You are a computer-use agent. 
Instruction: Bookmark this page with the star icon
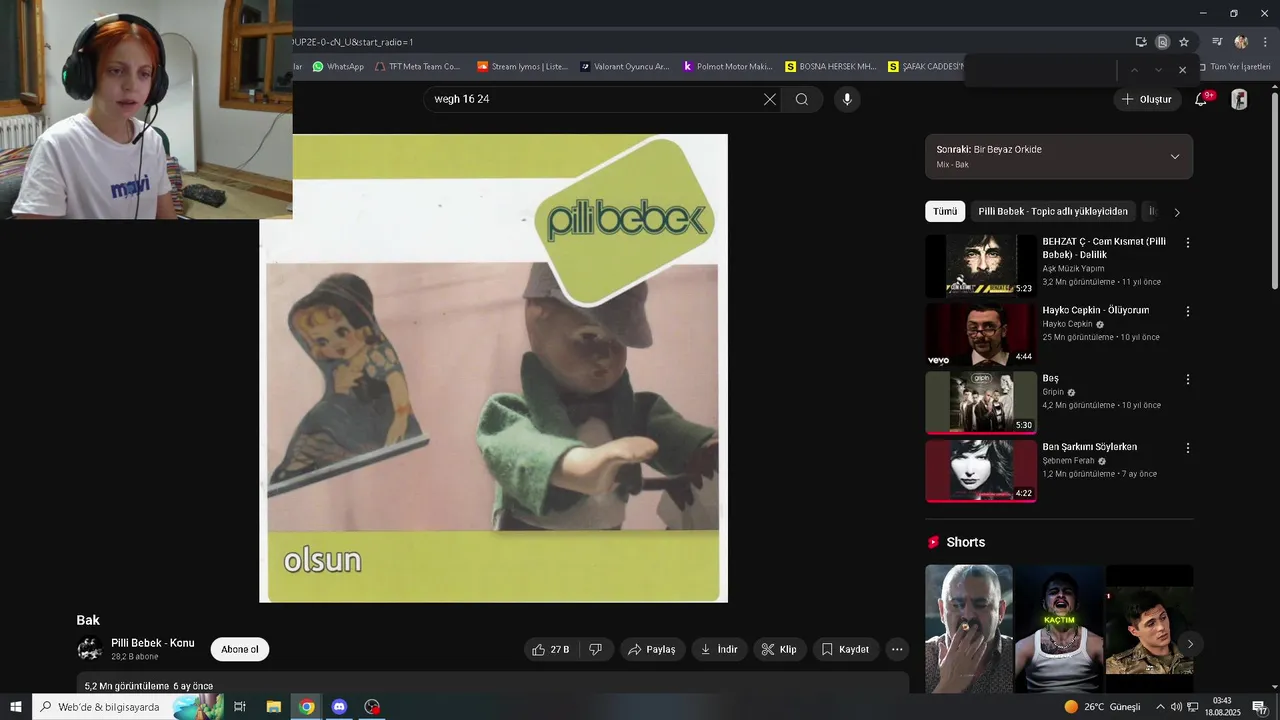[x=1184, y=42]
